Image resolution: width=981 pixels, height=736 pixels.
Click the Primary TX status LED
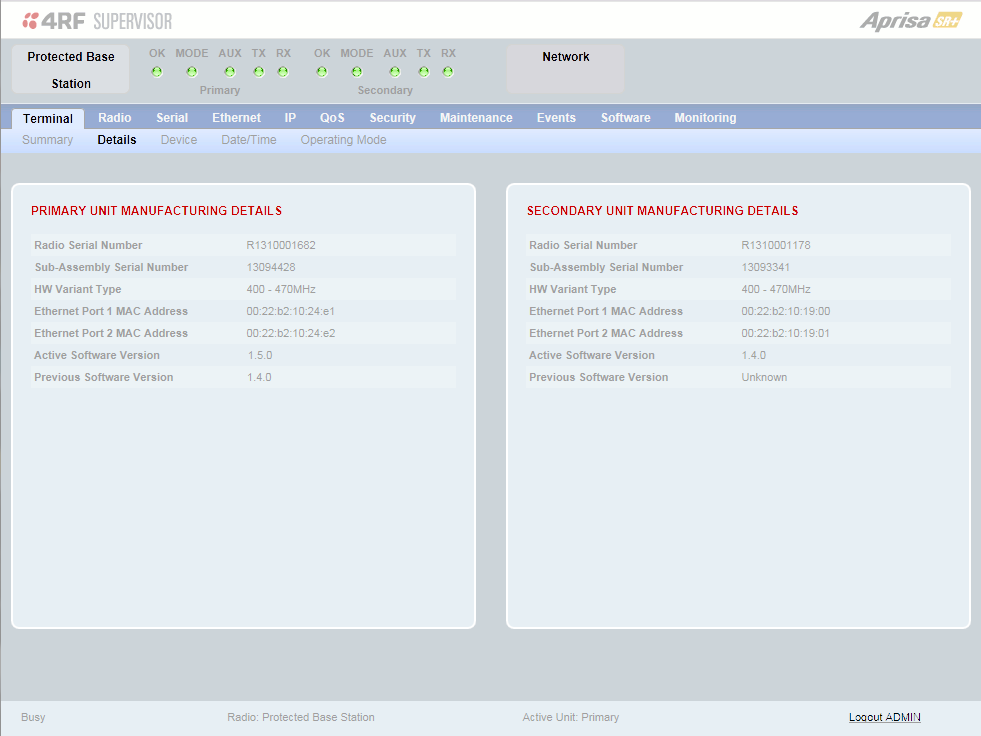coord(258,72)
